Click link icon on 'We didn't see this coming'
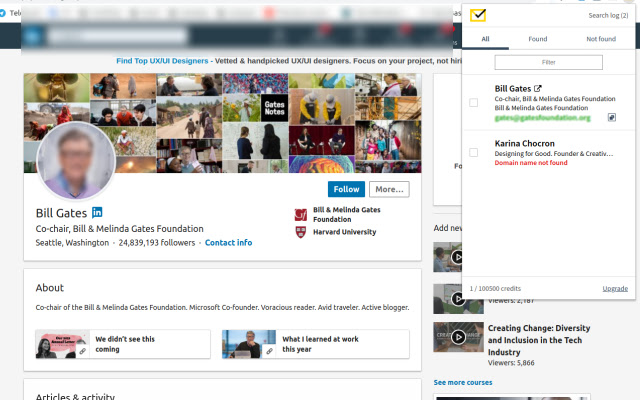Viewport: 640px width, 400px height. click(x=82, y=351)
